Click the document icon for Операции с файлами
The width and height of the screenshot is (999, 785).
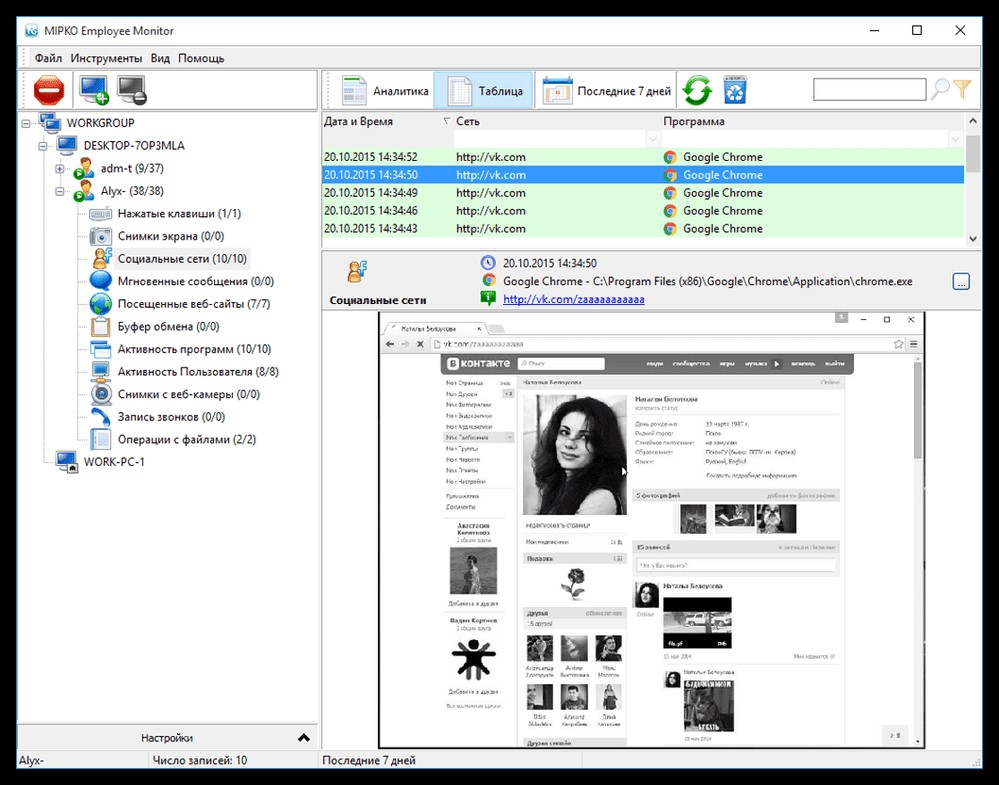coord(101,440)
